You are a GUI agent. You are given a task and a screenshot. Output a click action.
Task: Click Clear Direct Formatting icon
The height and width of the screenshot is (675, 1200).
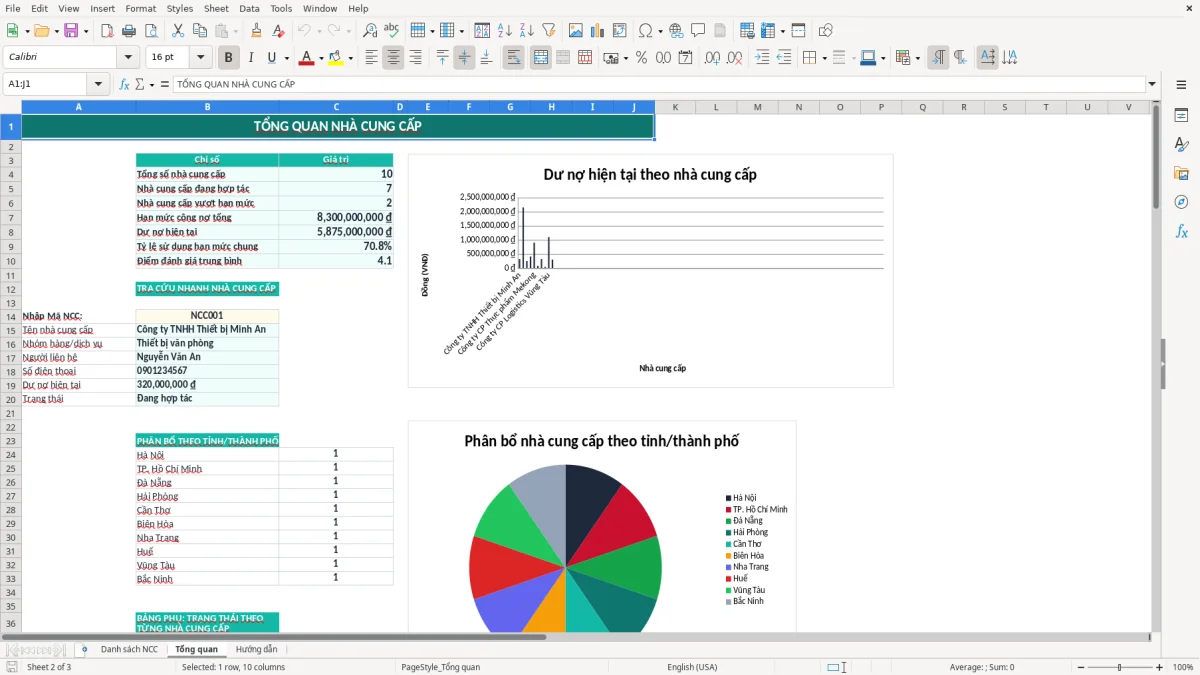(x=277, y=31)
